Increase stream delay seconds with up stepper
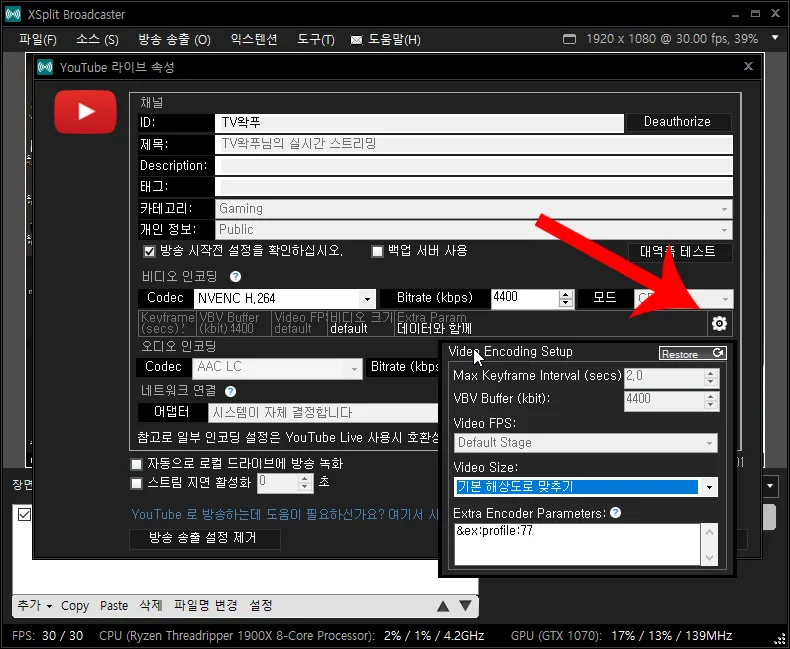This screenshot has height=649, width=790. click(304, 478)
